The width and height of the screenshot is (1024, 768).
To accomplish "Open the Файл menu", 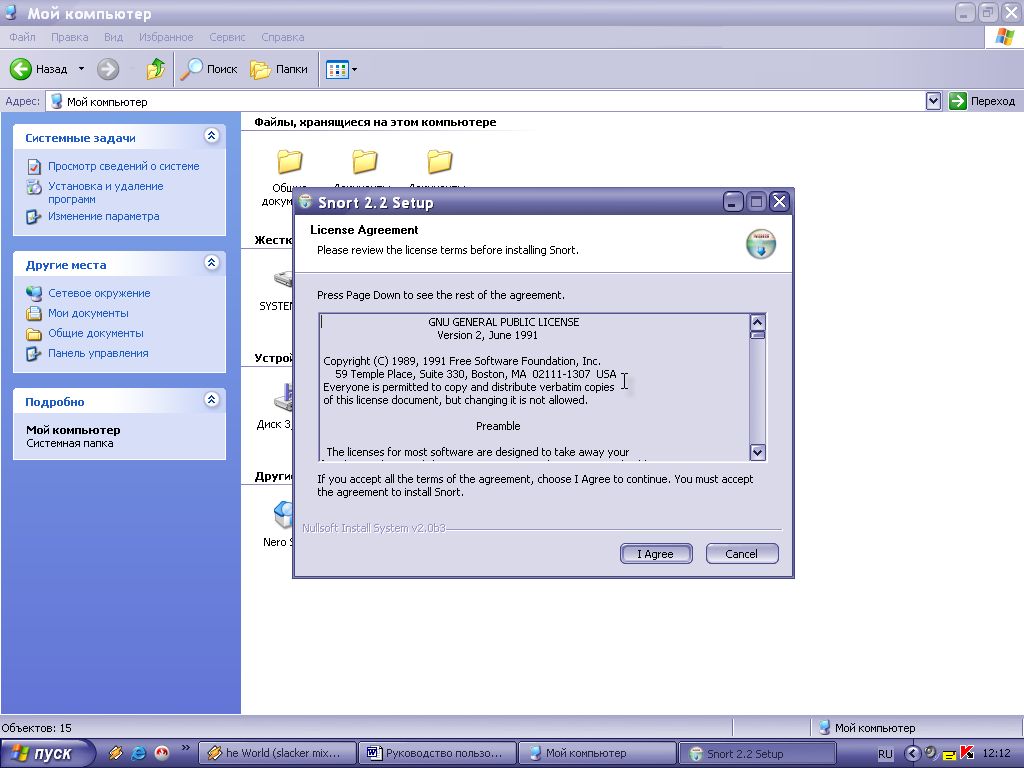I will pyautogui.click(x=22, y=37).
